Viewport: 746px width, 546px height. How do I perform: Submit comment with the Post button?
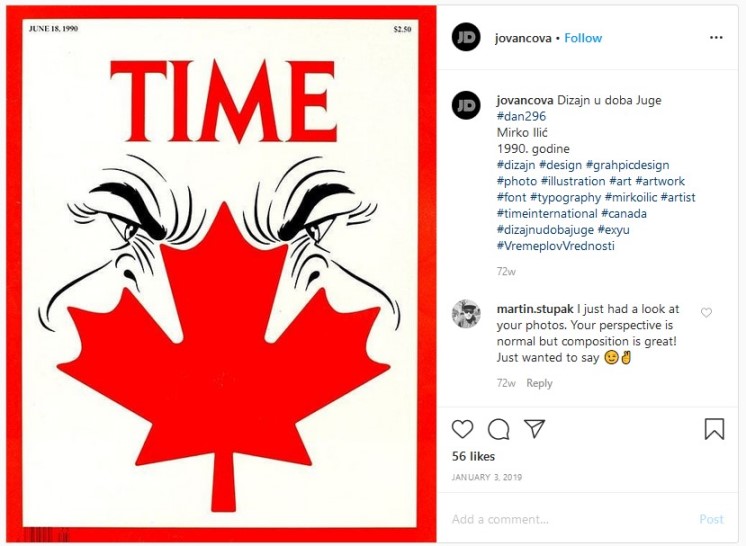(x=711, y=519)
